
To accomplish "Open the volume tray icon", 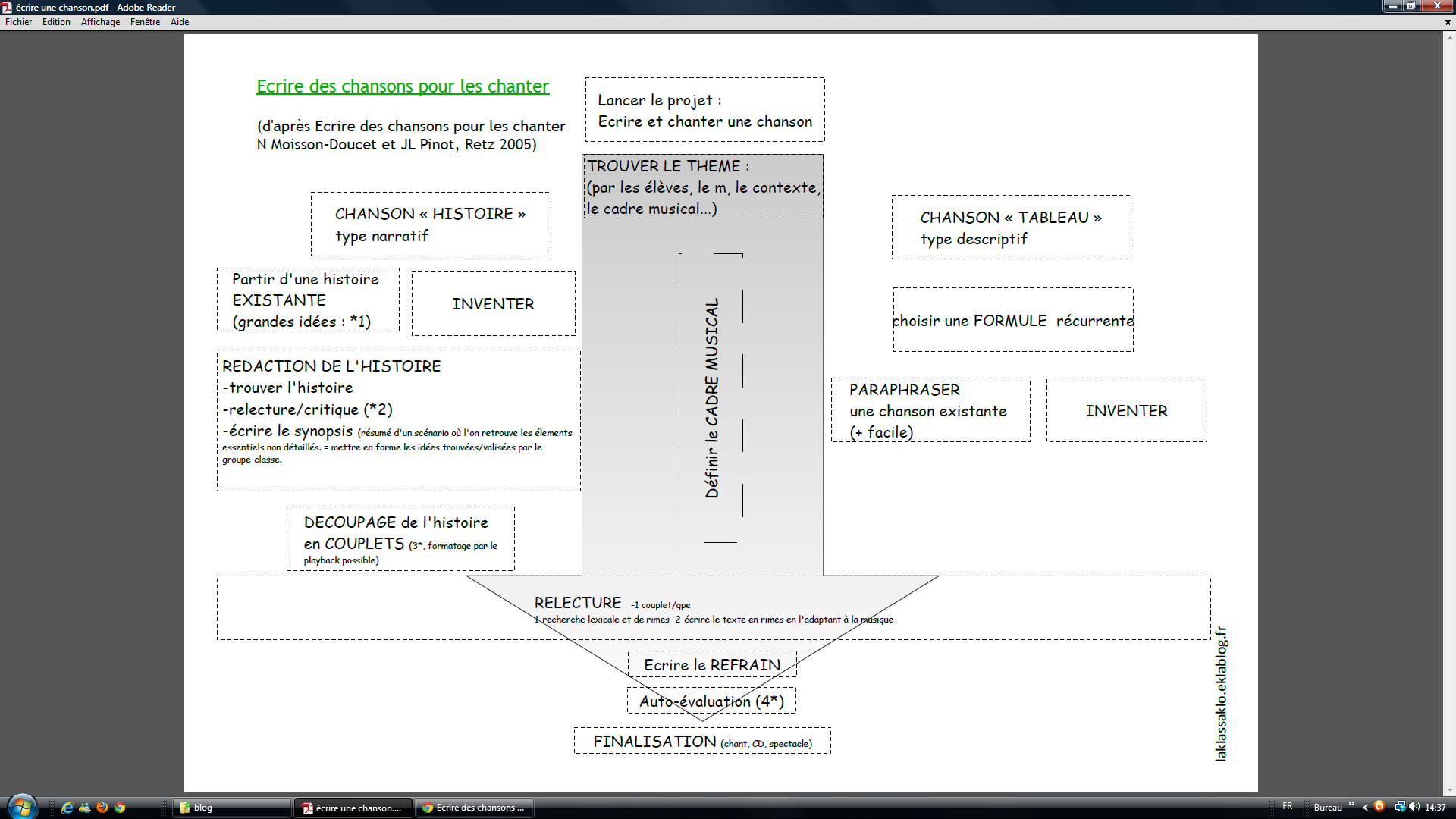I will tap(1414, 807).
